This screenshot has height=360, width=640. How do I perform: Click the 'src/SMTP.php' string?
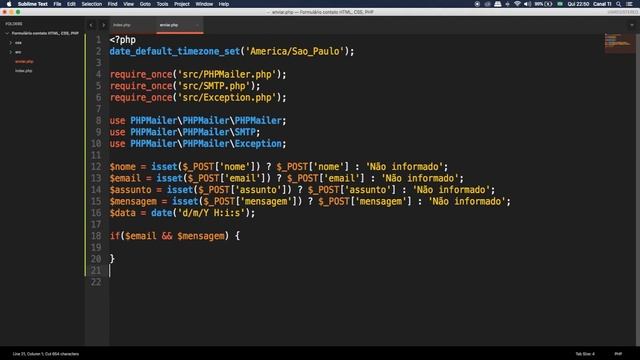point(213,86)
